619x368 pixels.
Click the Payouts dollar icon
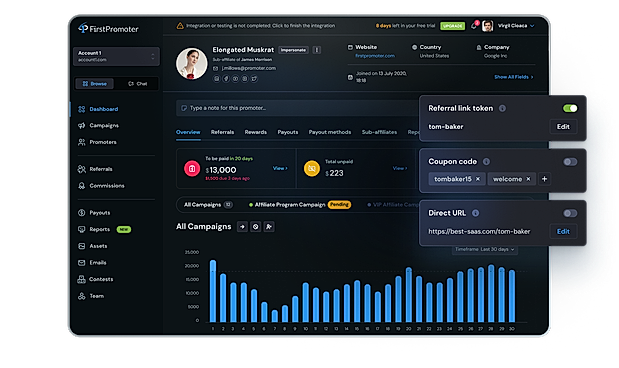pos(82,213)
